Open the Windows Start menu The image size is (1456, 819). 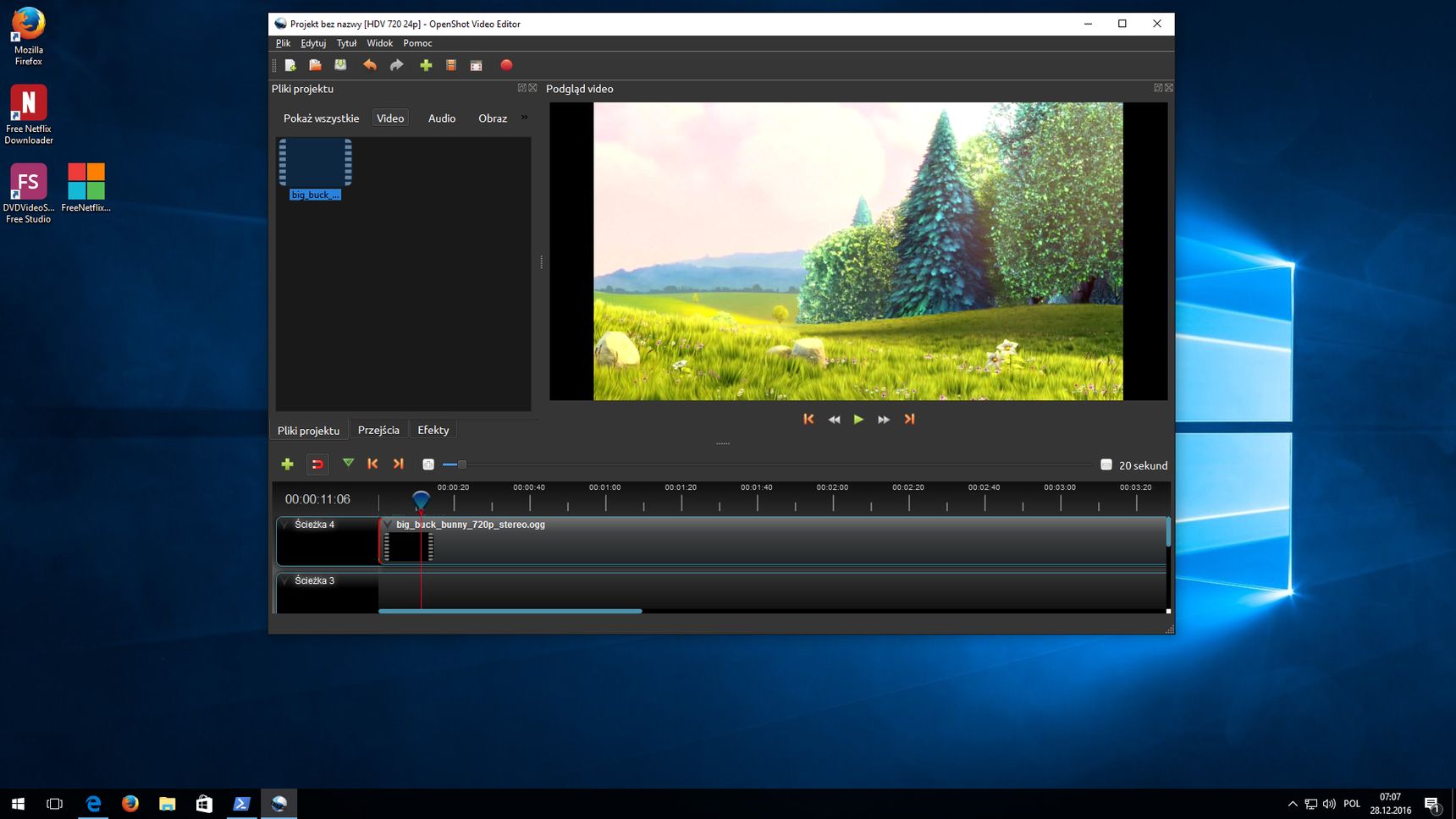18,804
